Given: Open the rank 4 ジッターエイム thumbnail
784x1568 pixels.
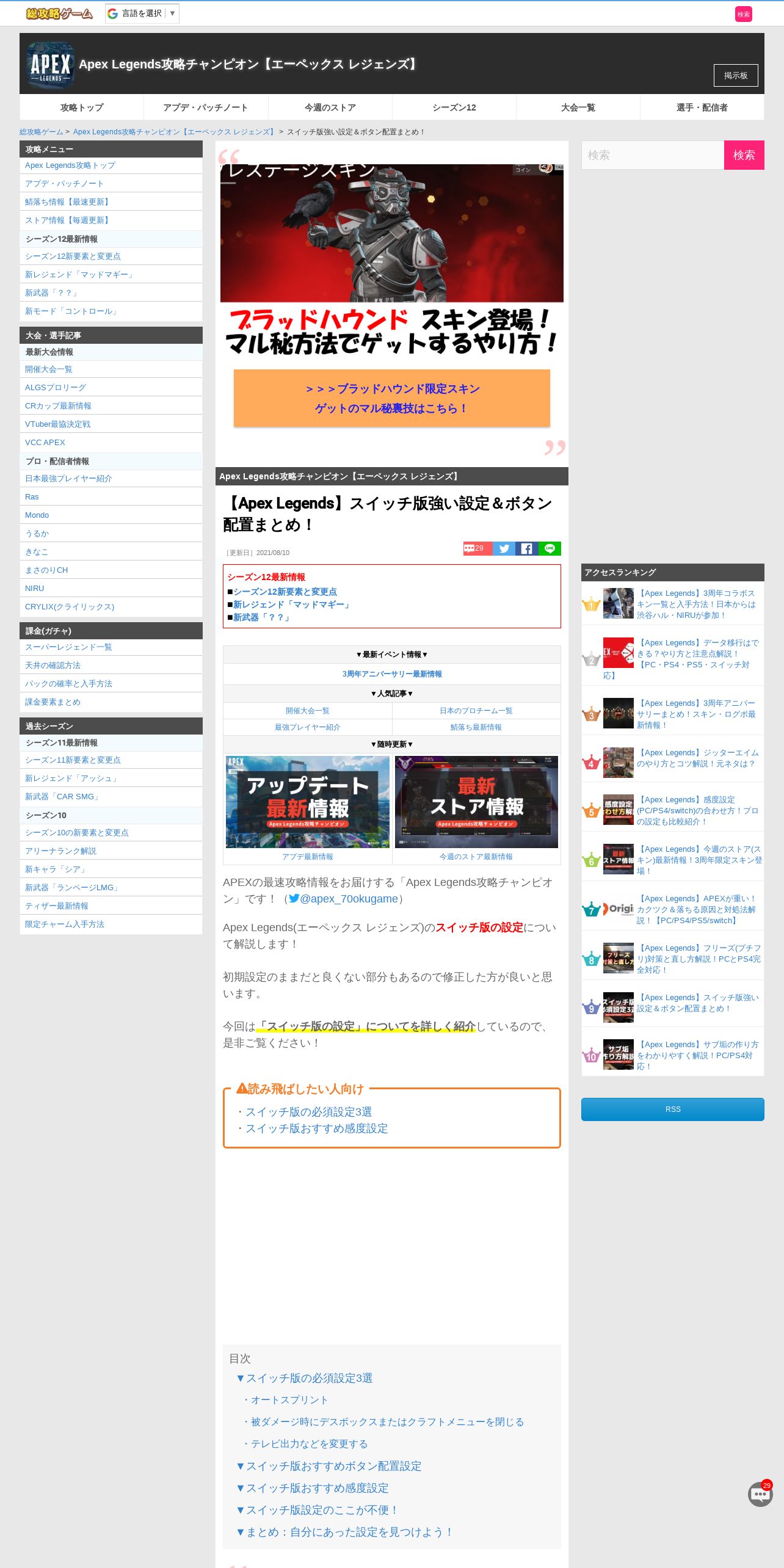Looking at the screenshot, I should [619, 763].
